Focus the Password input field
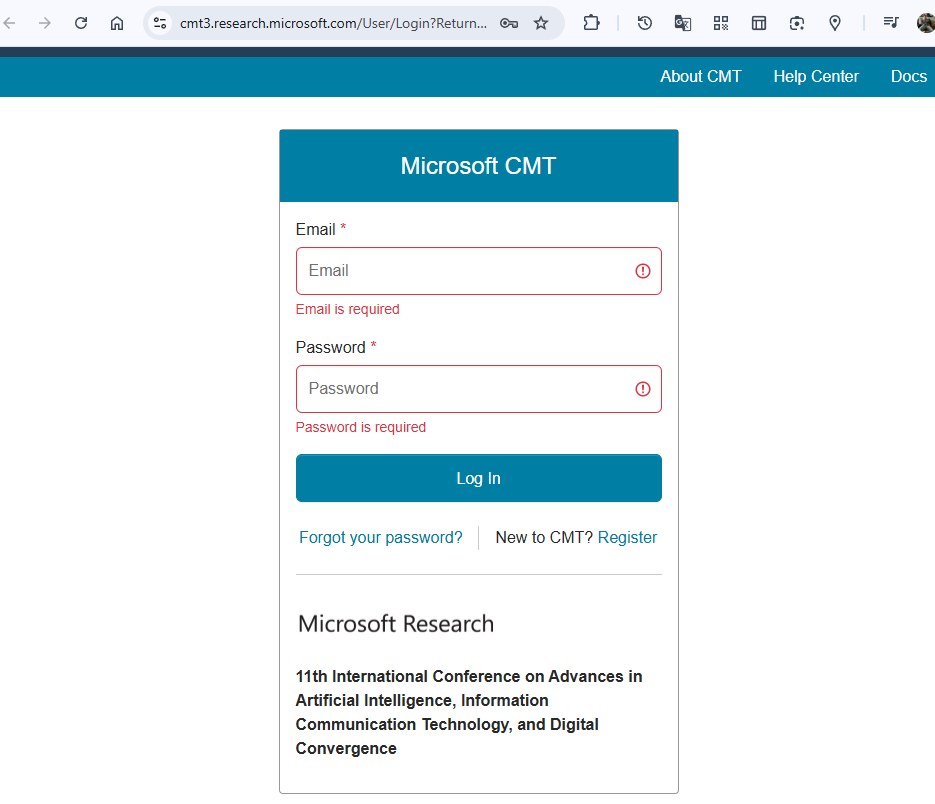This screenshot has width=935, height=804. 479,389
